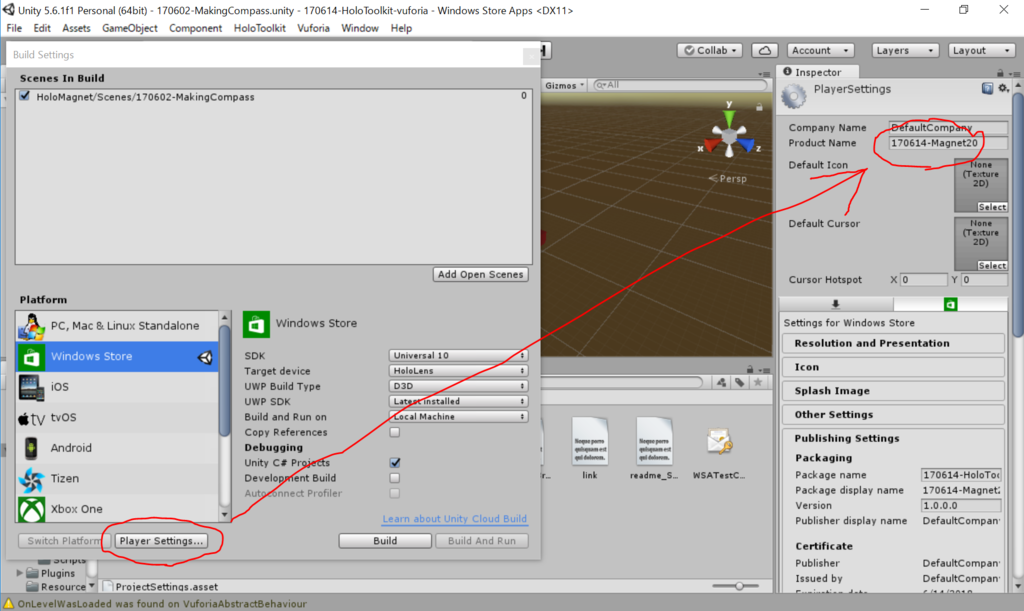
Task: Open the Layout dropdown
Action: tap(980, 50)
